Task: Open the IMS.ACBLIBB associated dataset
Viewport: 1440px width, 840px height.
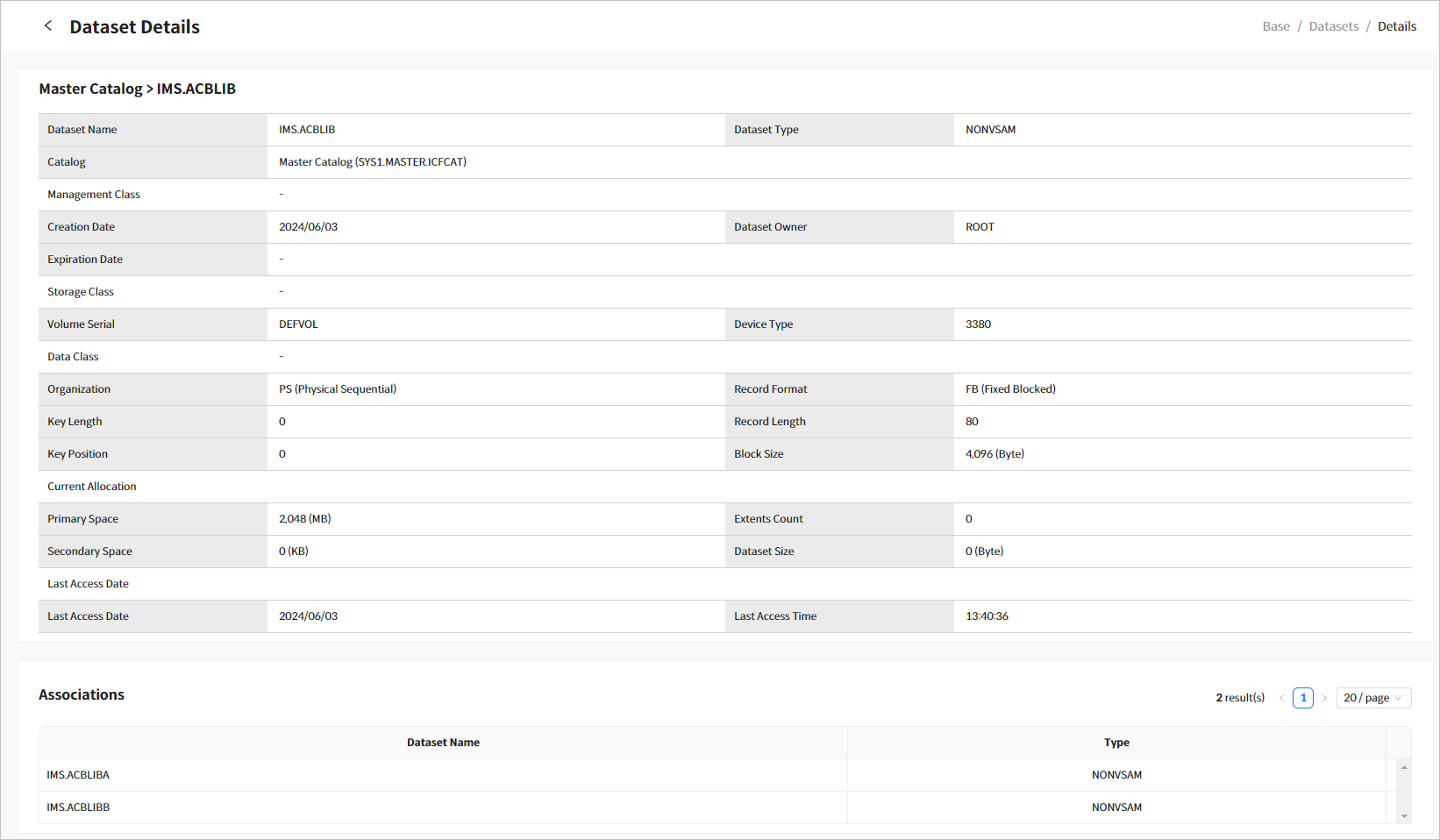Action: coord(78,807)
